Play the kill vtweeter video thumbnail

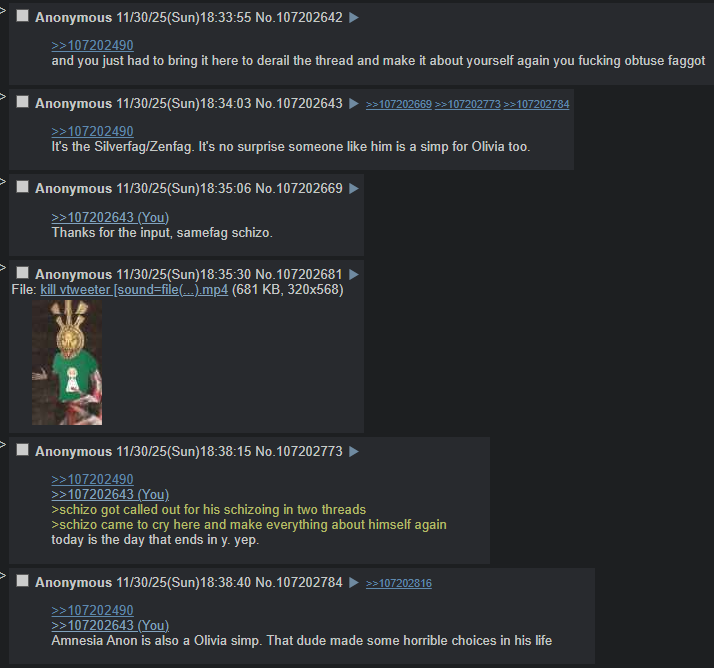click(67, 362)
